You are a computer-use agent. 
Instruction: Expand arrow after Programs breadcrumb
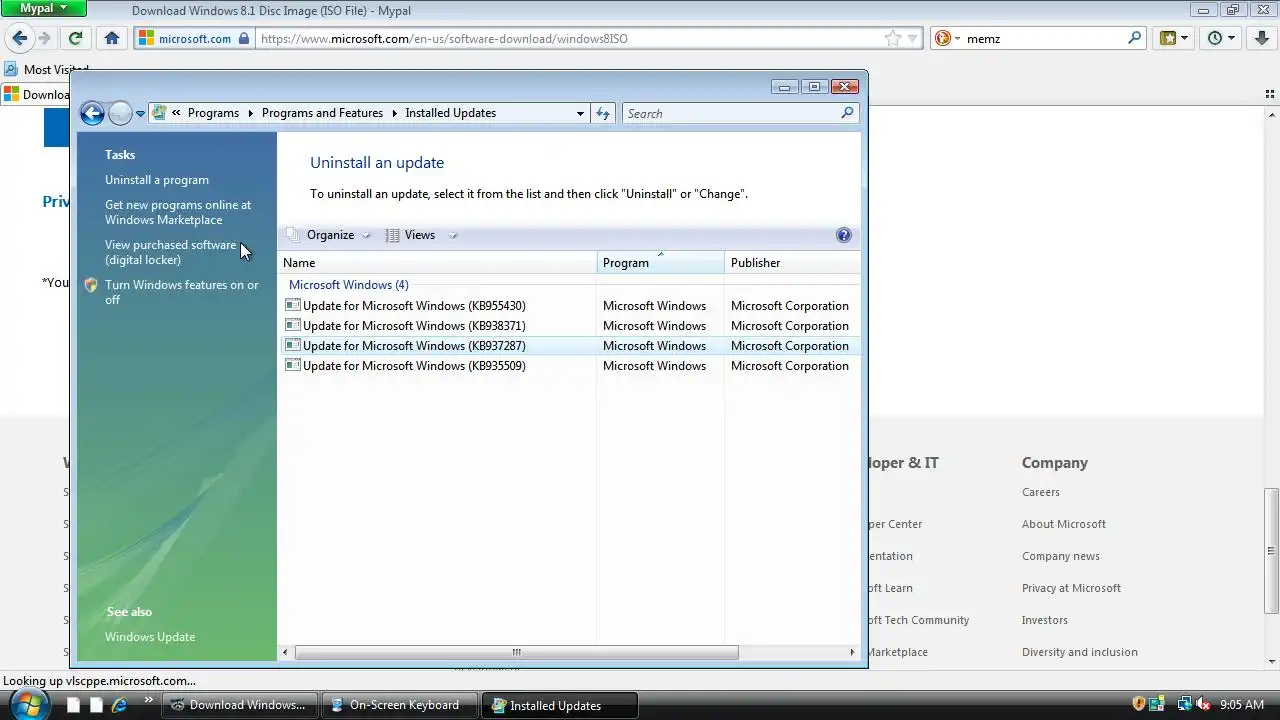[x=250, y=113]
